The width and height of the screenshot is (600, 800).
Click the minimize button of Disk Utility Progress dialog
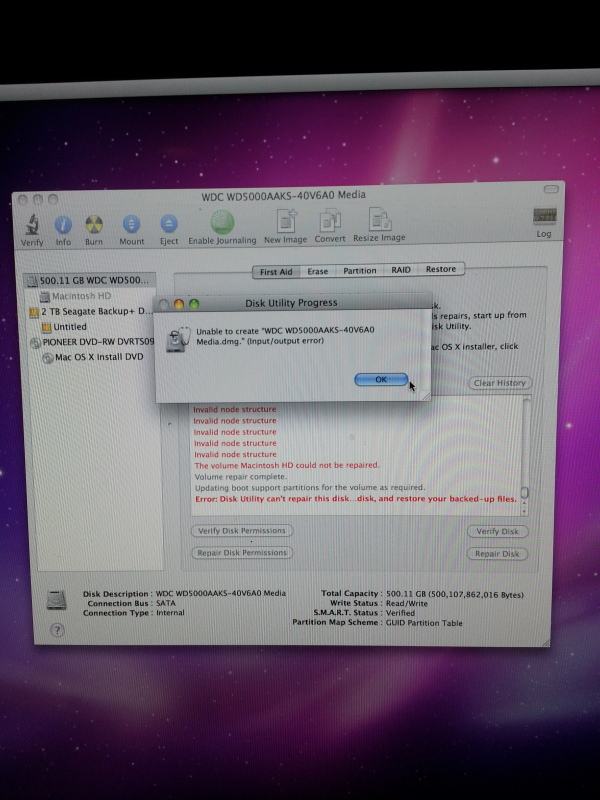tap(179, 304)
